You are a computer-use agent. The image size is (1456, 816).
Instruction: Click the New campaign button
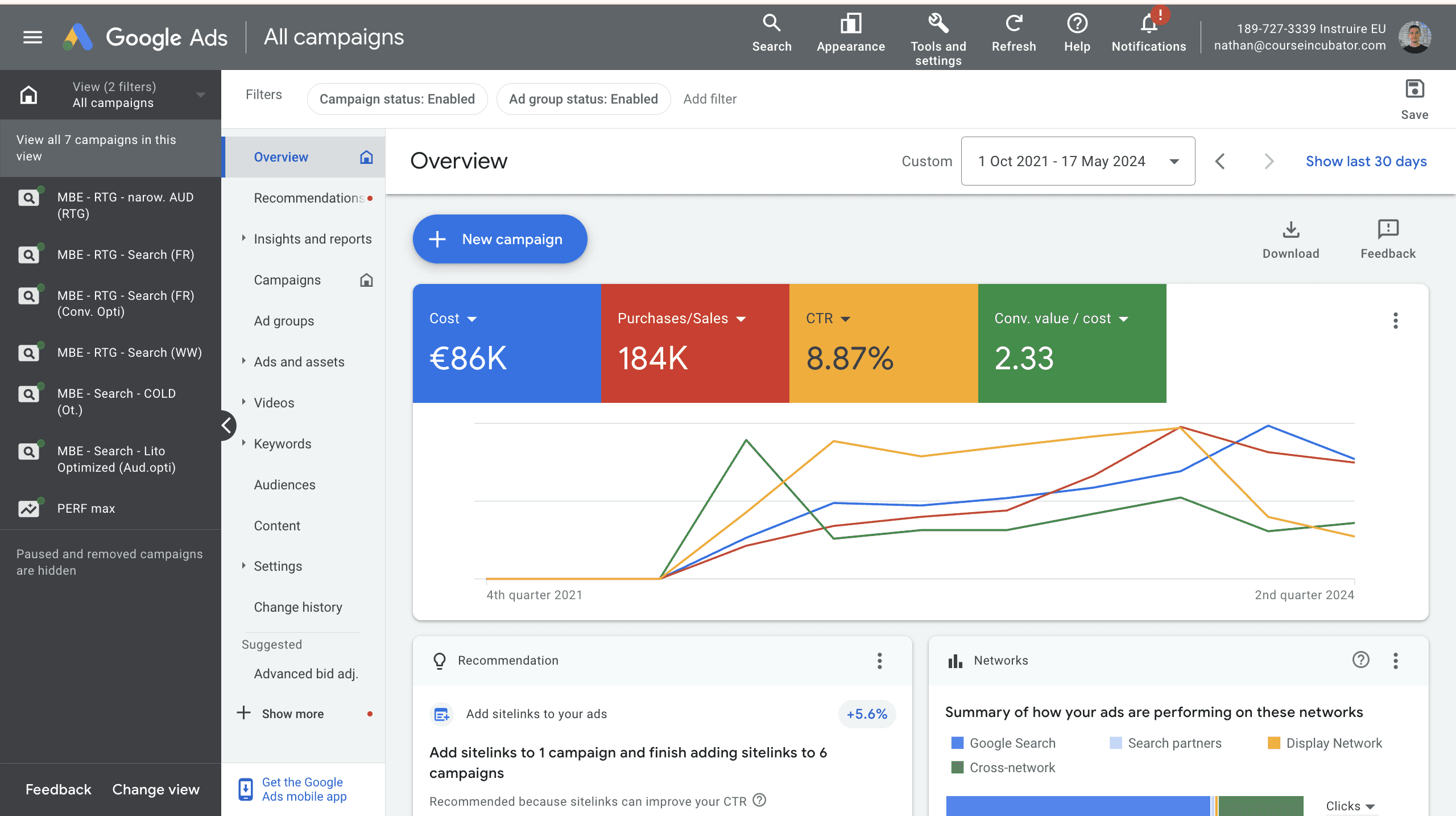[x=499, y=239]
